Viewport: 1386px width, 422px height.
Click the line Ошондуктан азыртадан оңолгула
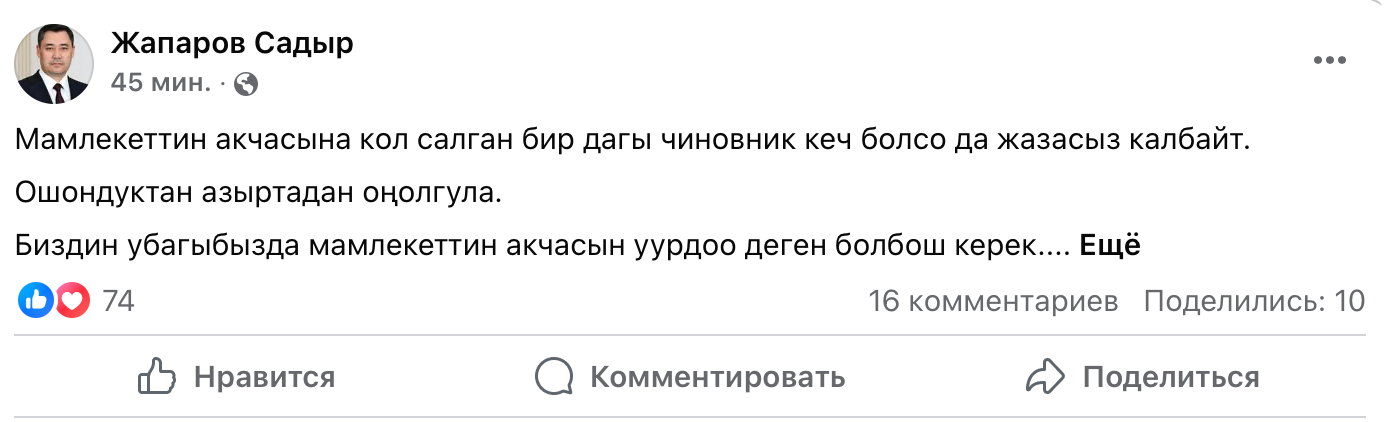pyautogui.click(x=257, y=194)
